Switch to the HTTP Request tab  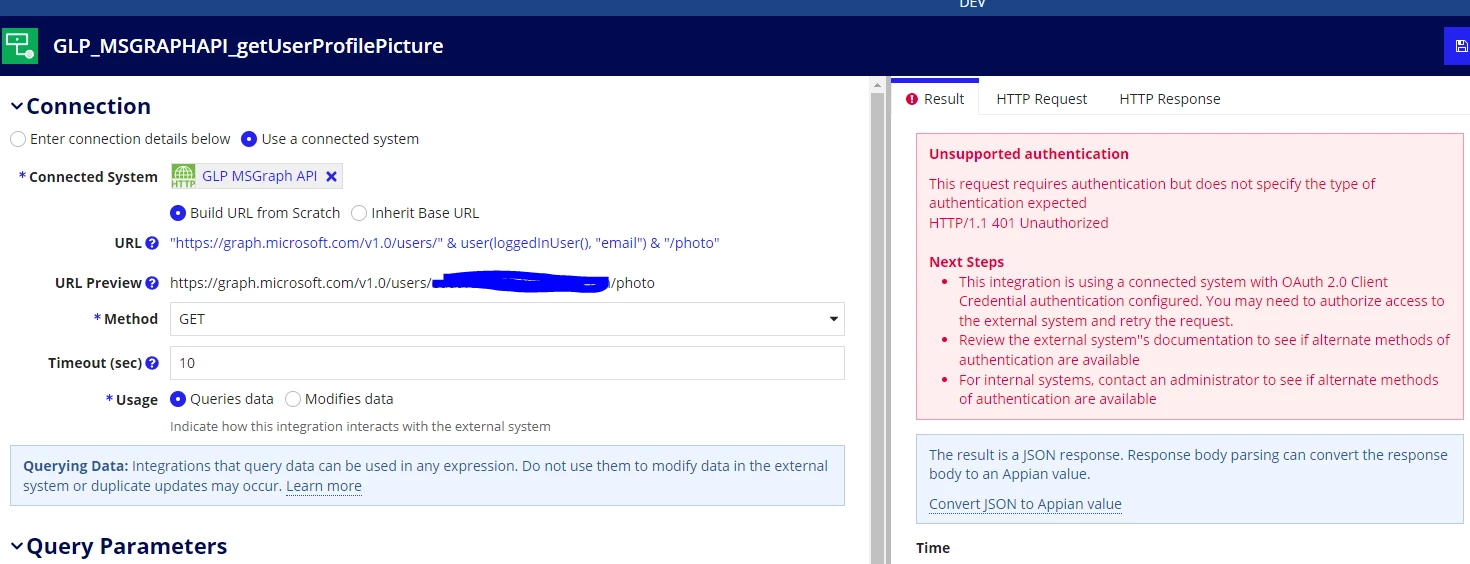pyautogui.click(x=1042, y=99)
